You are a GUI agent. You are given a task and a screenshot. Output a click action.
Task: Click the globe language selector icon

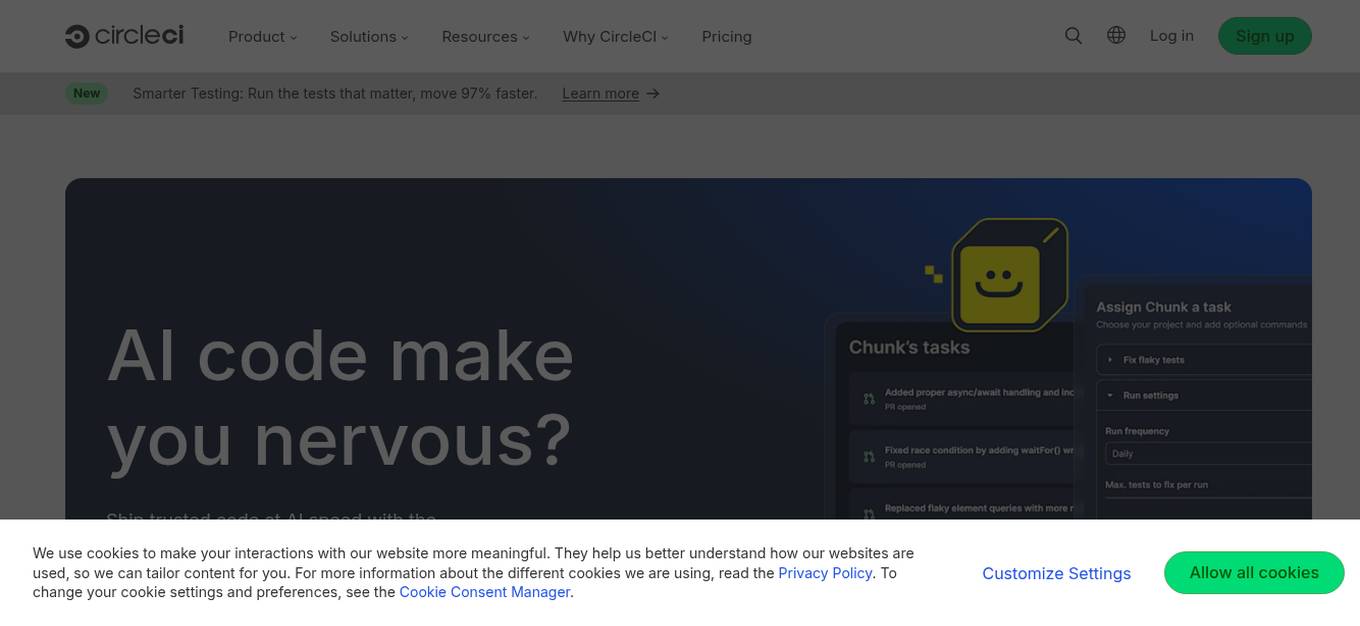(1115, 34)
